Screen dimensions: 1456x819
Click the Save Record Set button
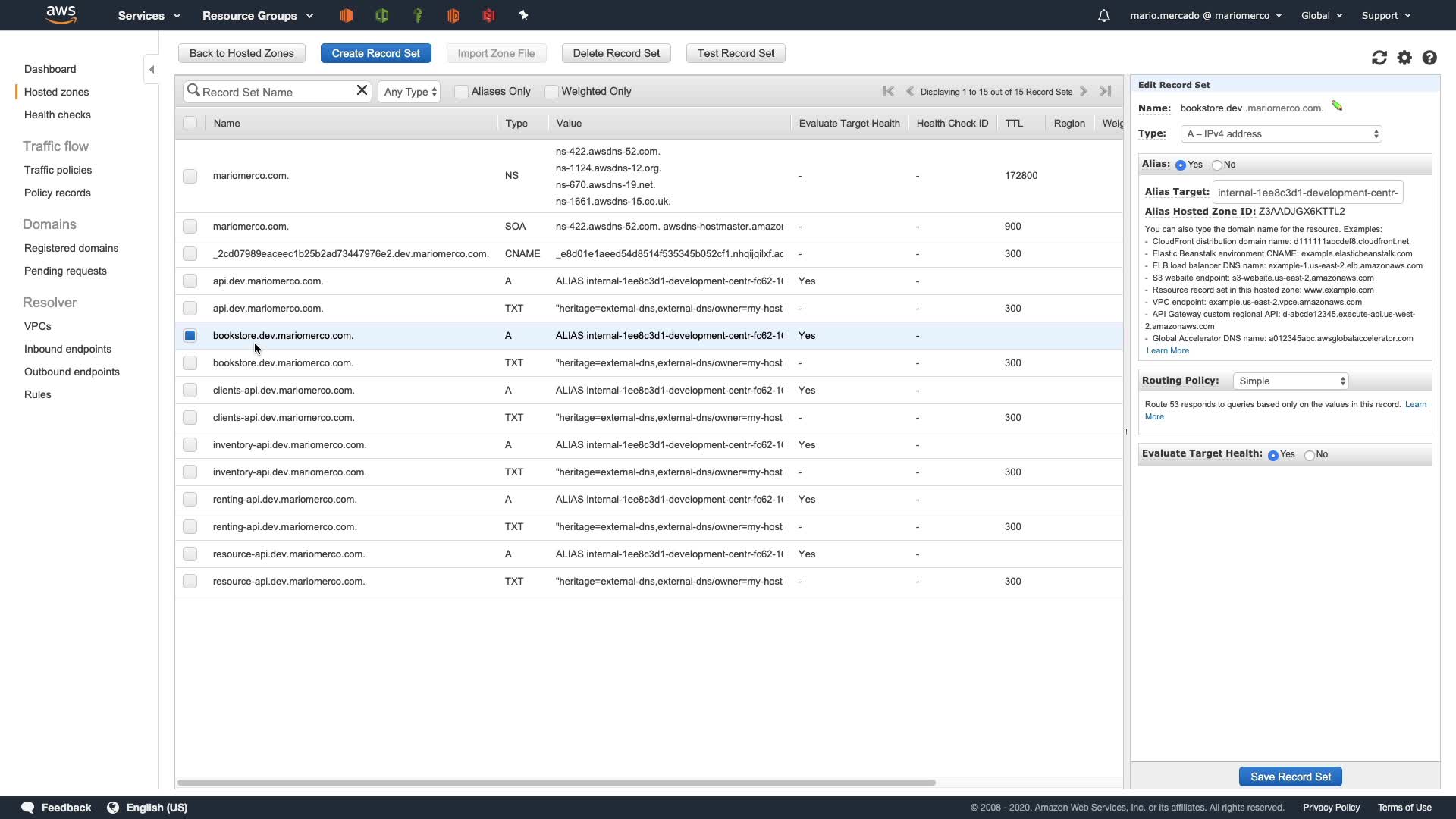(x=1290, y=777)
